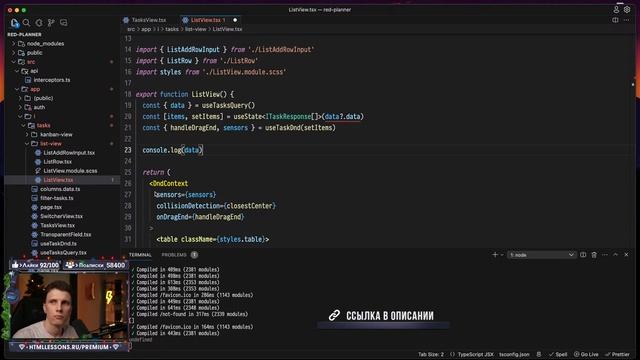Viewport: 640px width, 360px height.
Task: Open page.tsx file
Action: pyautogui.click(x=51, y=207)
